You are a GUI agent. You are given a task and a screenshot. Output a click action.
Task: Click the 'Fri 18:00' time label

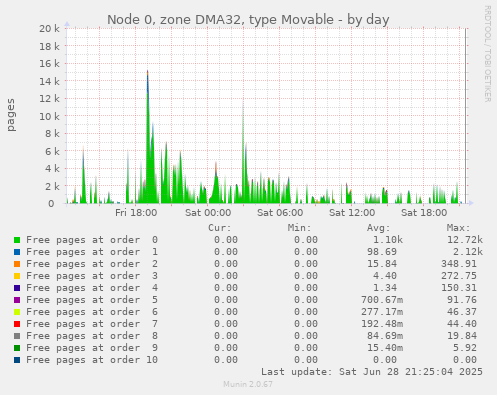click(136, 213)
